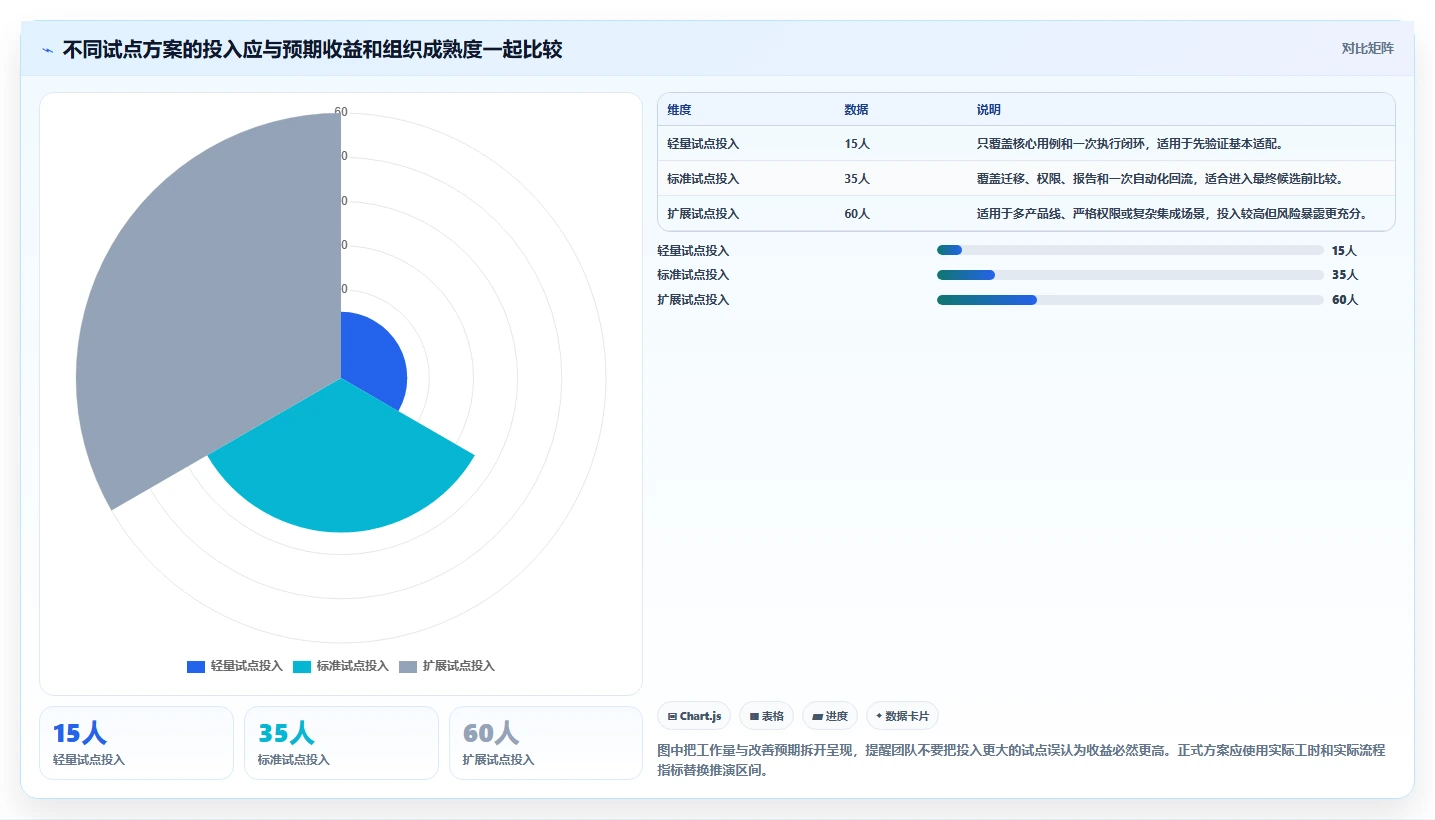1435x820 pixels.
Task: Click the 轻量试点投入 progress bar
Action: tap(1130, 250)
